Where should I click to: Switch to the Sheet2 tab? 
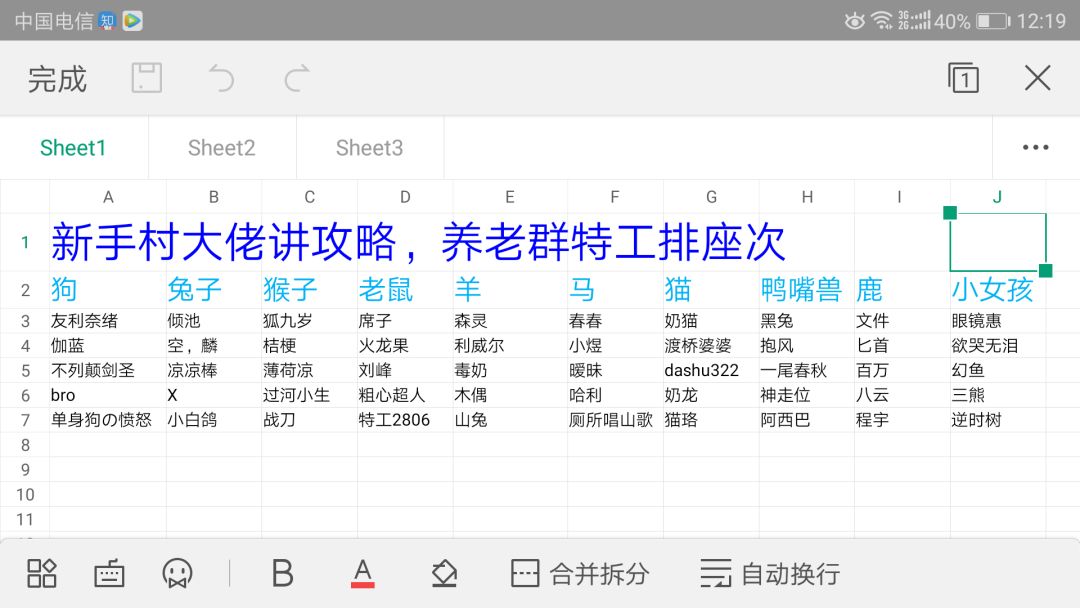click(222, 147)
